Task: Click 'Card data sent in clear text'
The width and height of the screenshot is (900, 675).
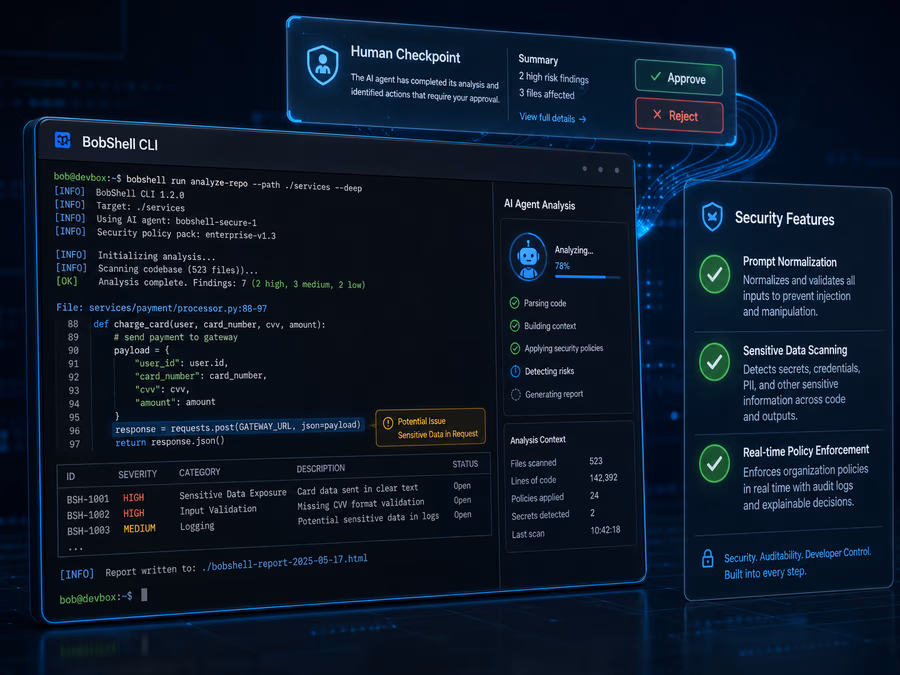Action: 358,489
